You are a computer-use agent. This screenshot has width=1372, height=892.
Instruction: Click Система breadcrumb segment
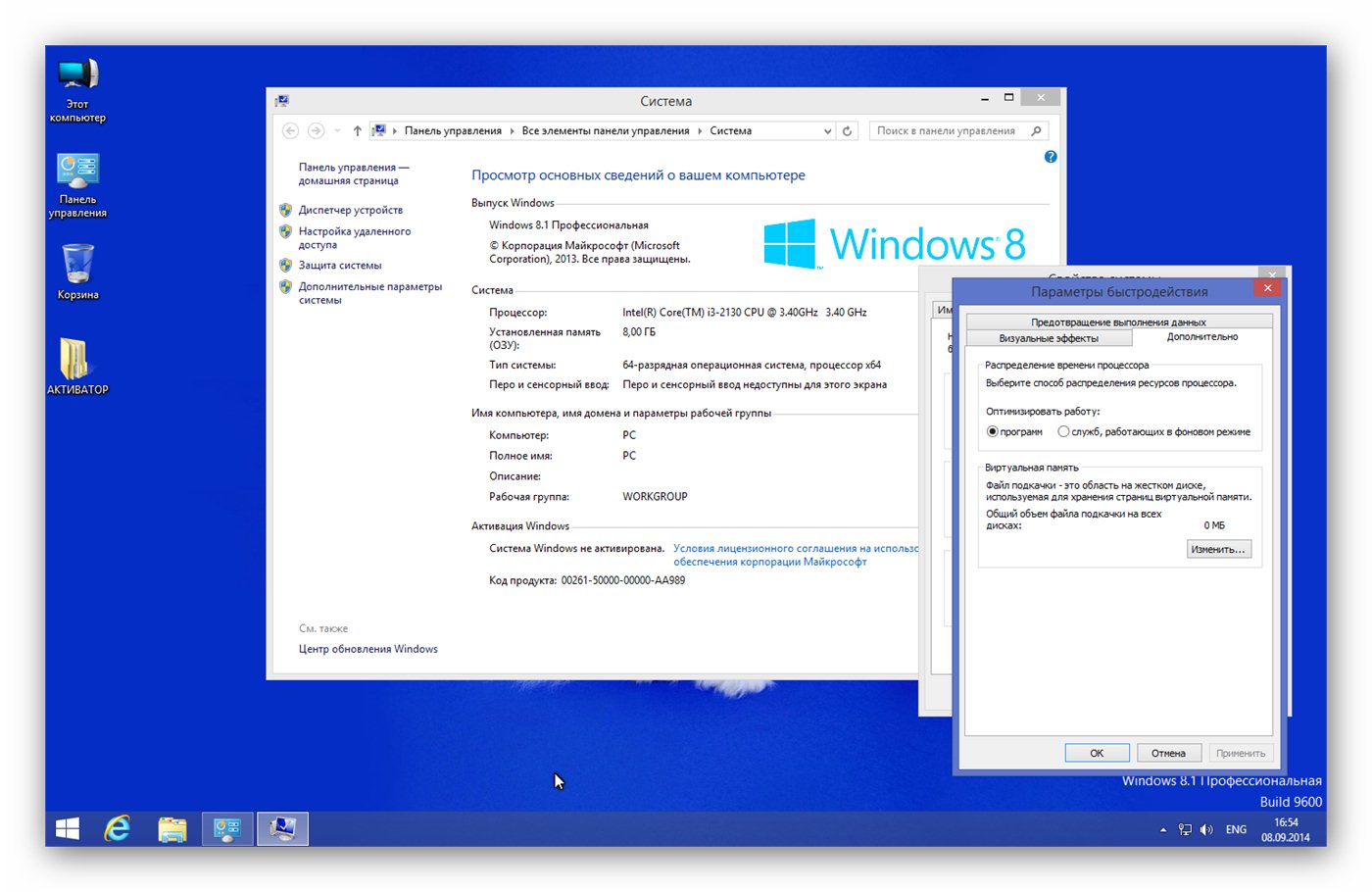tap(731, 130)
